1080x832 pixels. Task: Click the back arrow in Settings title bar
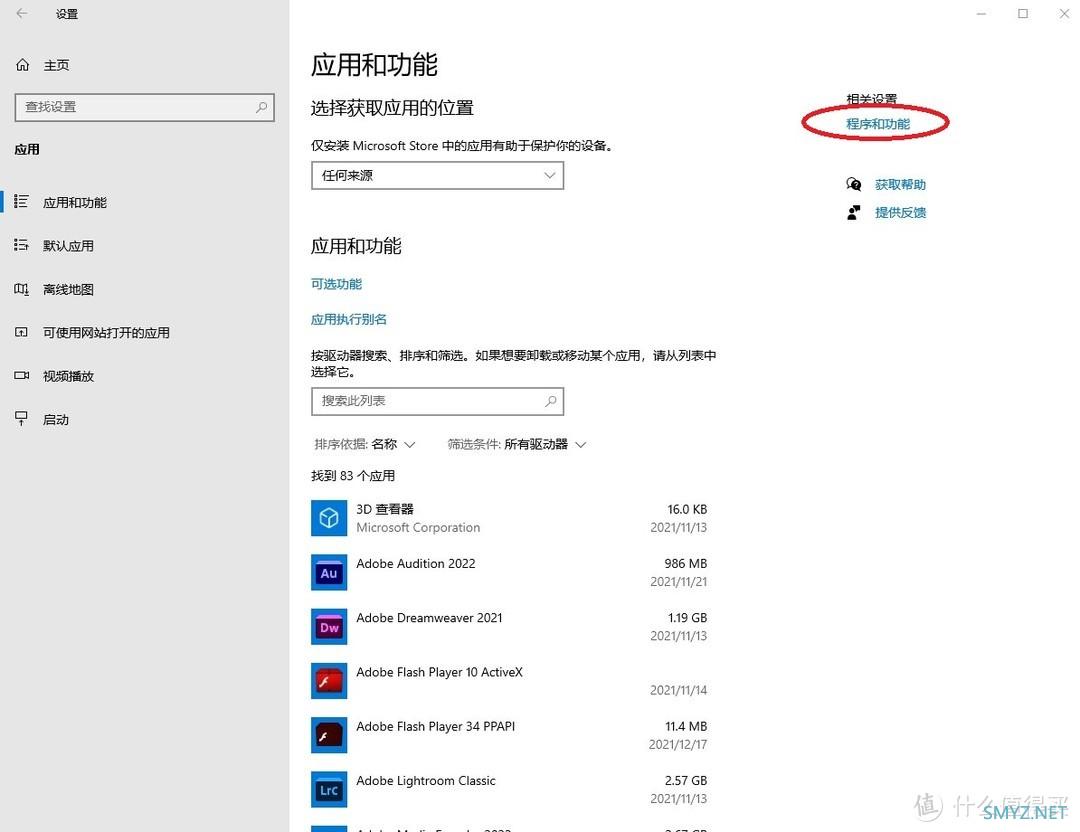(x=22, y=13)
